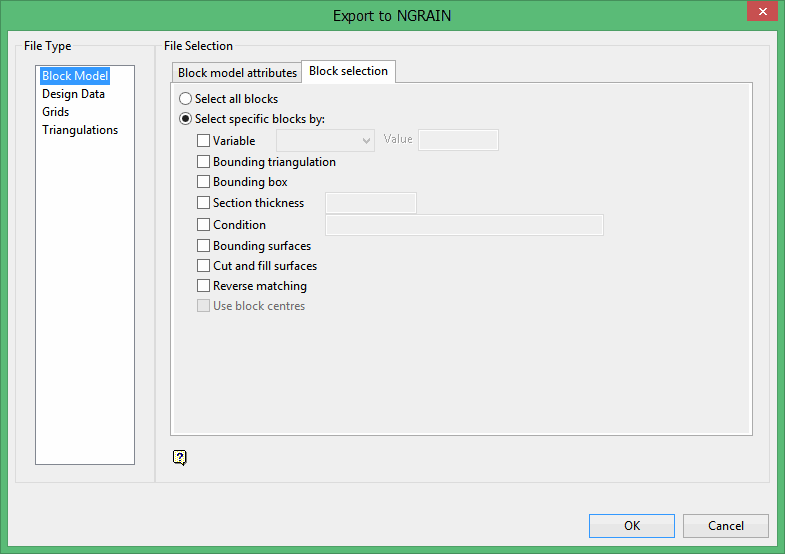Enable the Variable checkbox

[x=203, y=141]
